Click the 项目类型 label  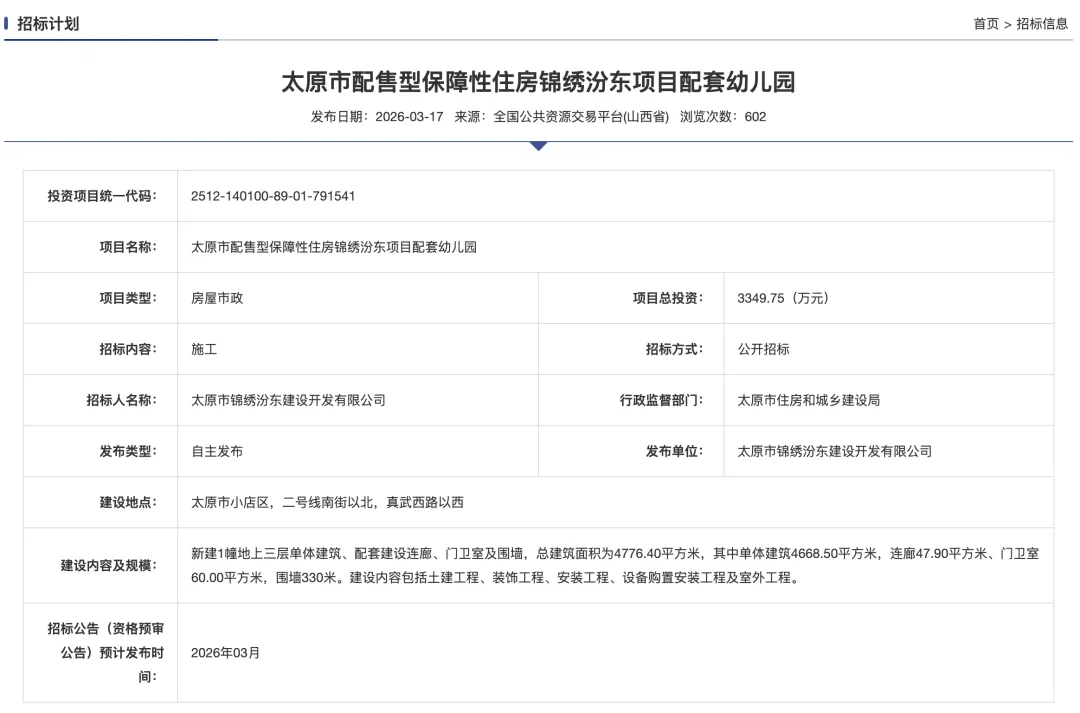(128, 298)
